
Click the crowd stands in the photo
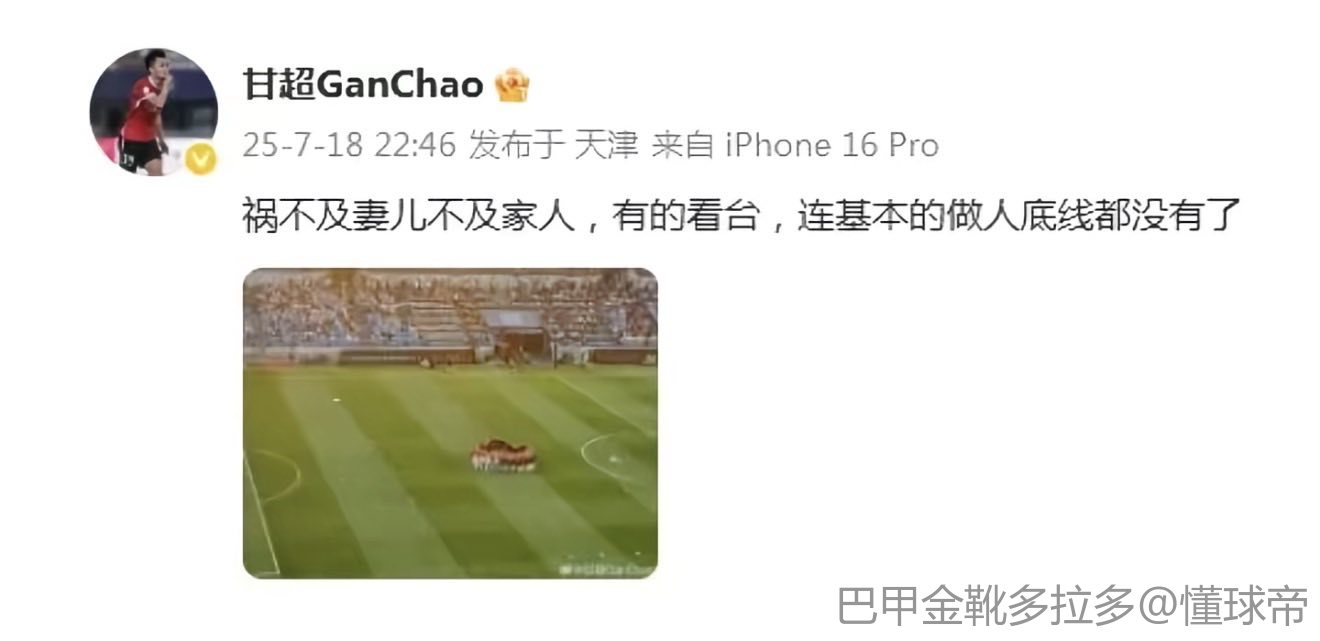[x=450, y=308]
